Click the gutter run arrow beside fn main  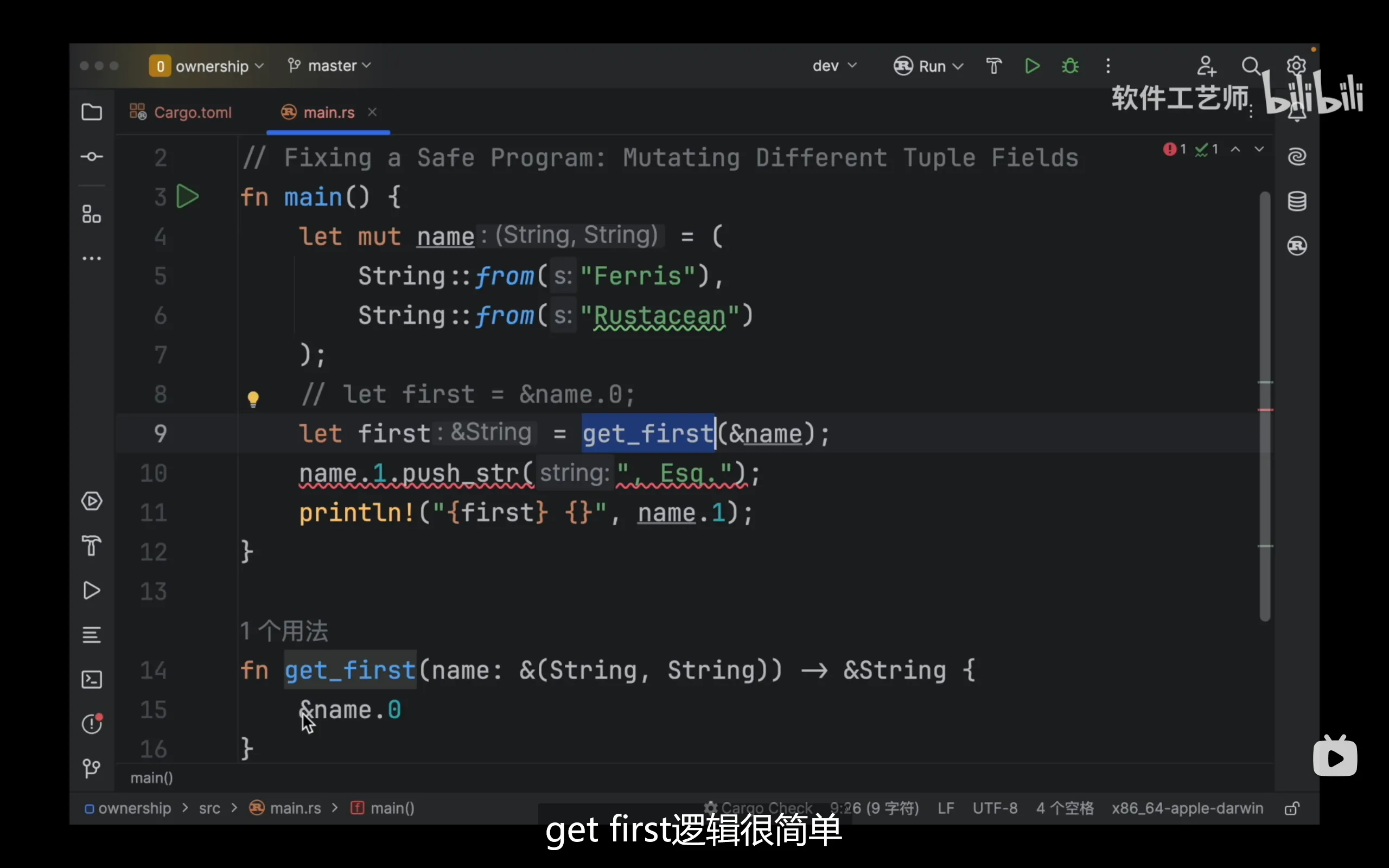click(187, 197)
